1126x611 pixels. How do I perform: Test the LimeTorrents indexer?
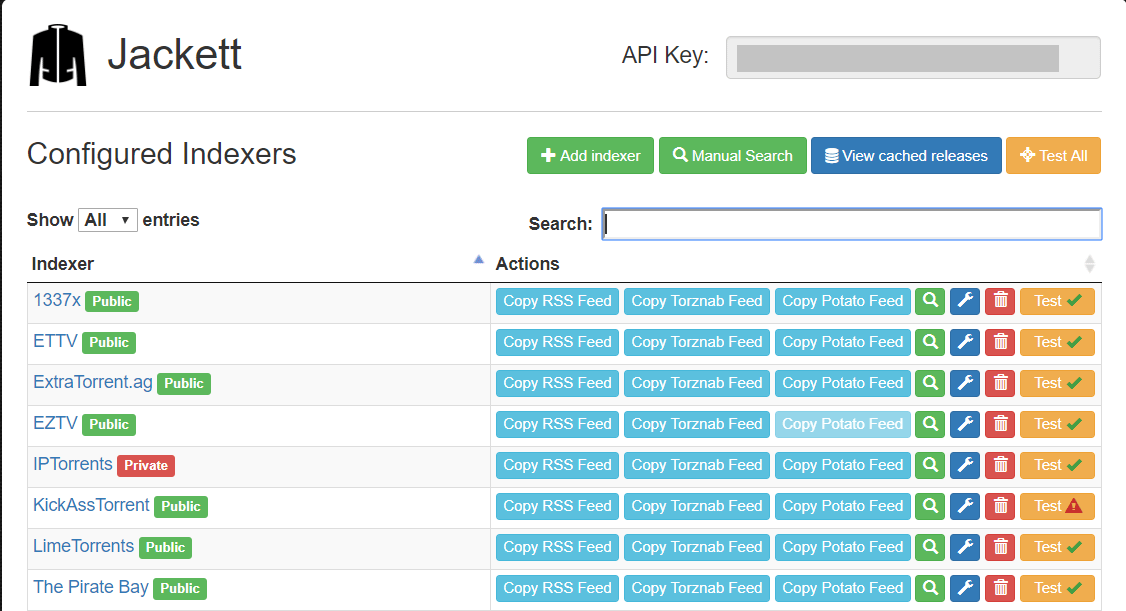(1057, 546)
